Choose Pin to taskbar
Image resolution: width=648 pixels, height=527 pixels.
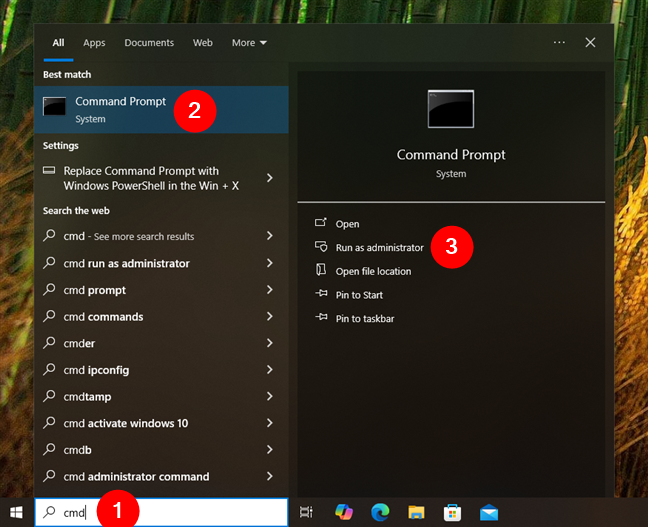click(x=365, y=318)
